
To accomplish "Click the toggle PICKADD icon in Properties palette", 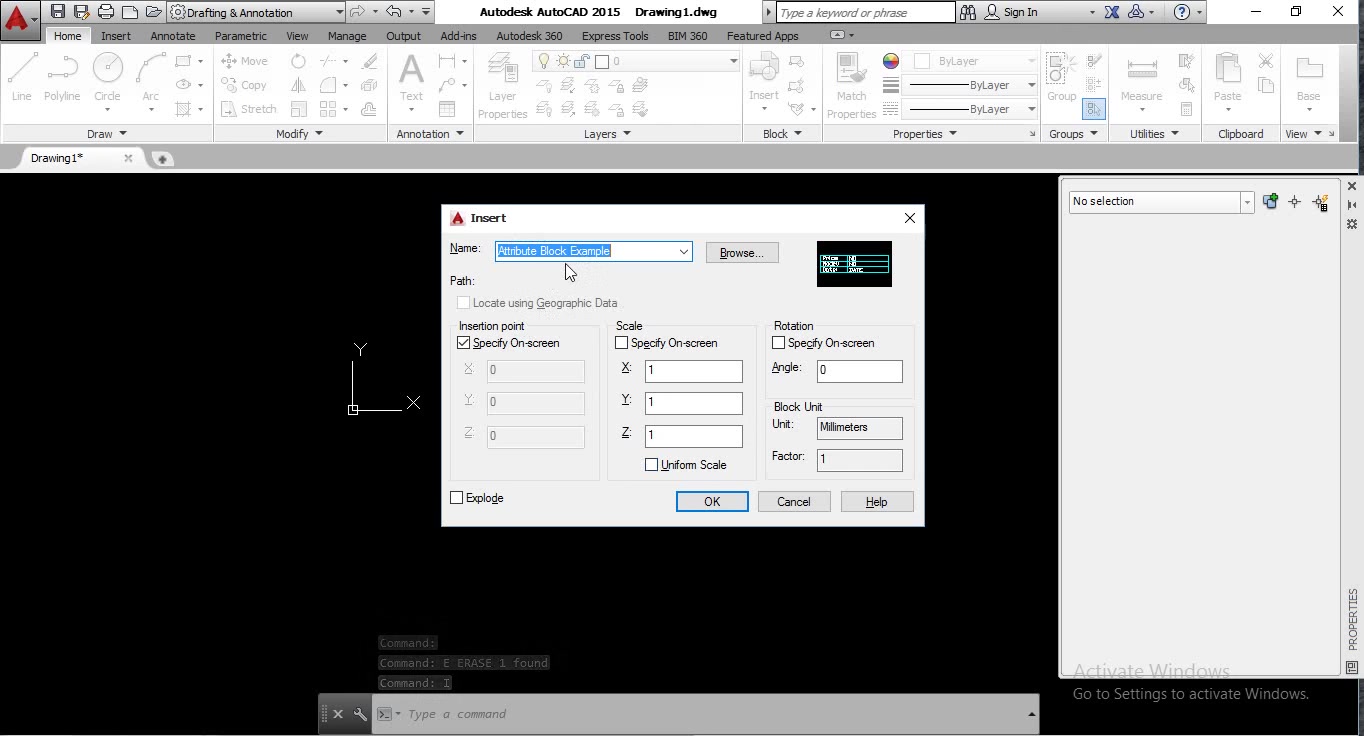I will click(1270, 202).
